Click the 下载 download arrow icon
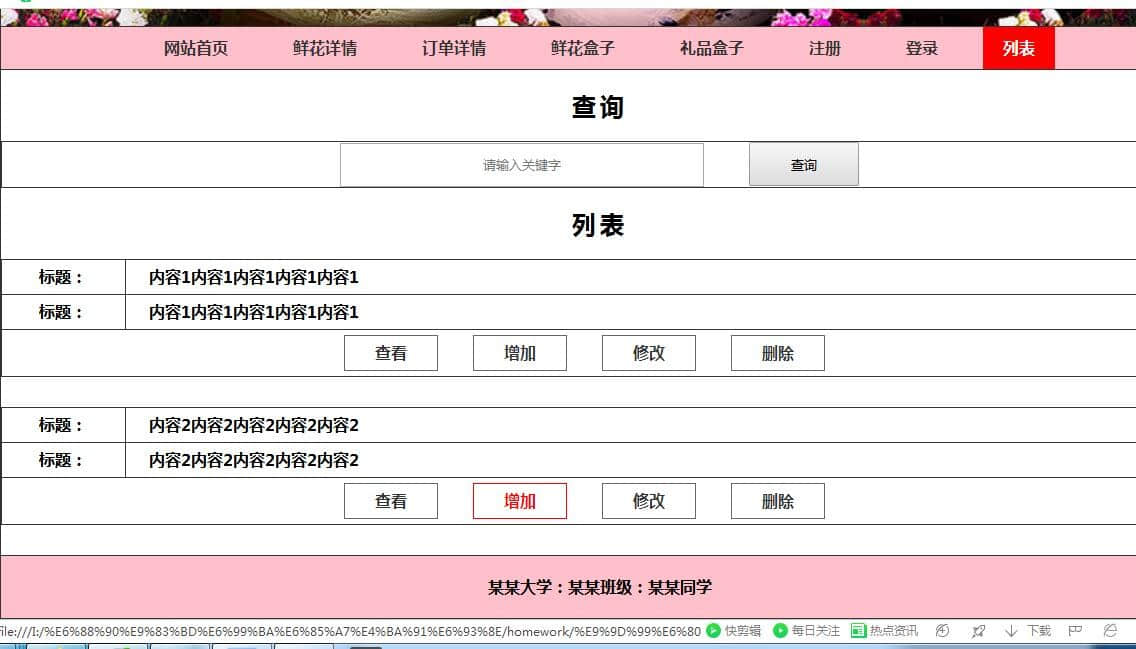Image resolution: width=1136 pixels, height=649 pixels. [1011, 631]
